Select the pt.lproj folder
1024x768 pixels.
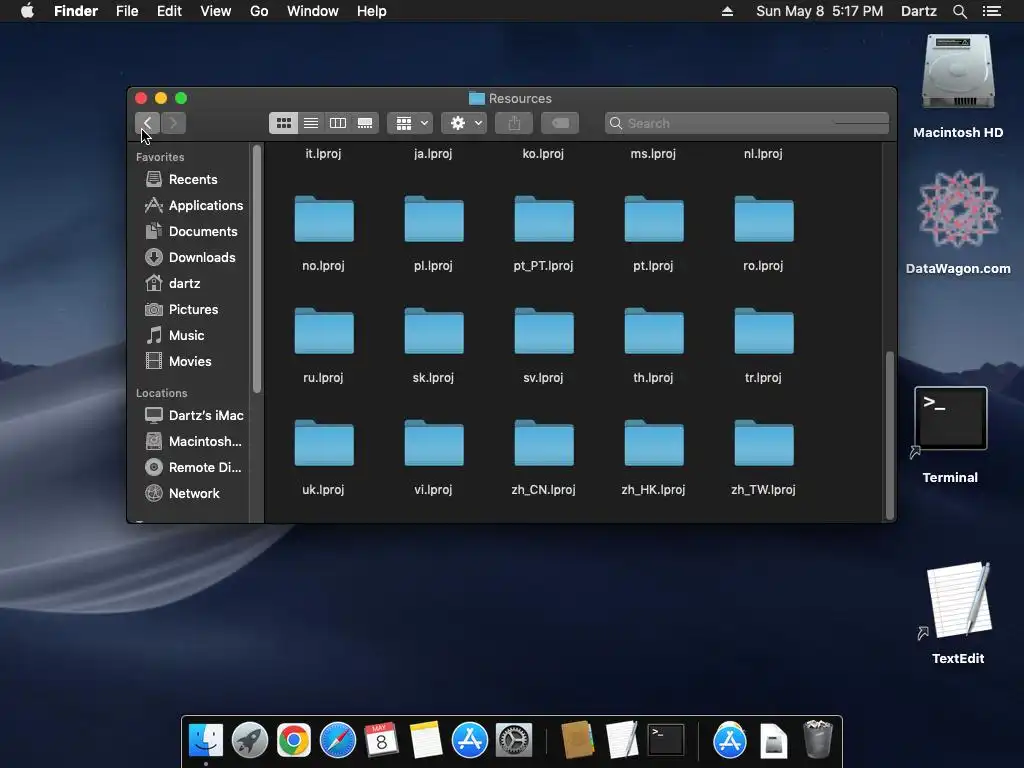tap(654, 219)
